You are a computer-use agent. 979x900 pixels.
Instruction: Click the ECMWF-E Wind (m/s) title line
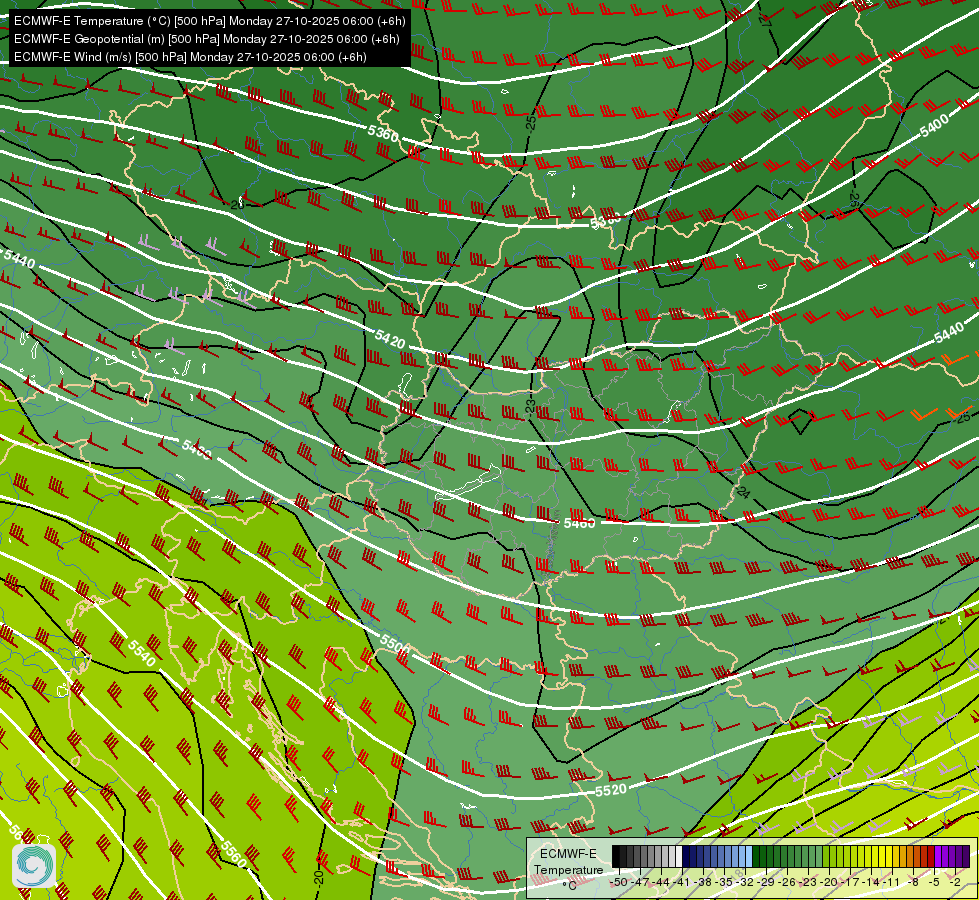point(190,57)
